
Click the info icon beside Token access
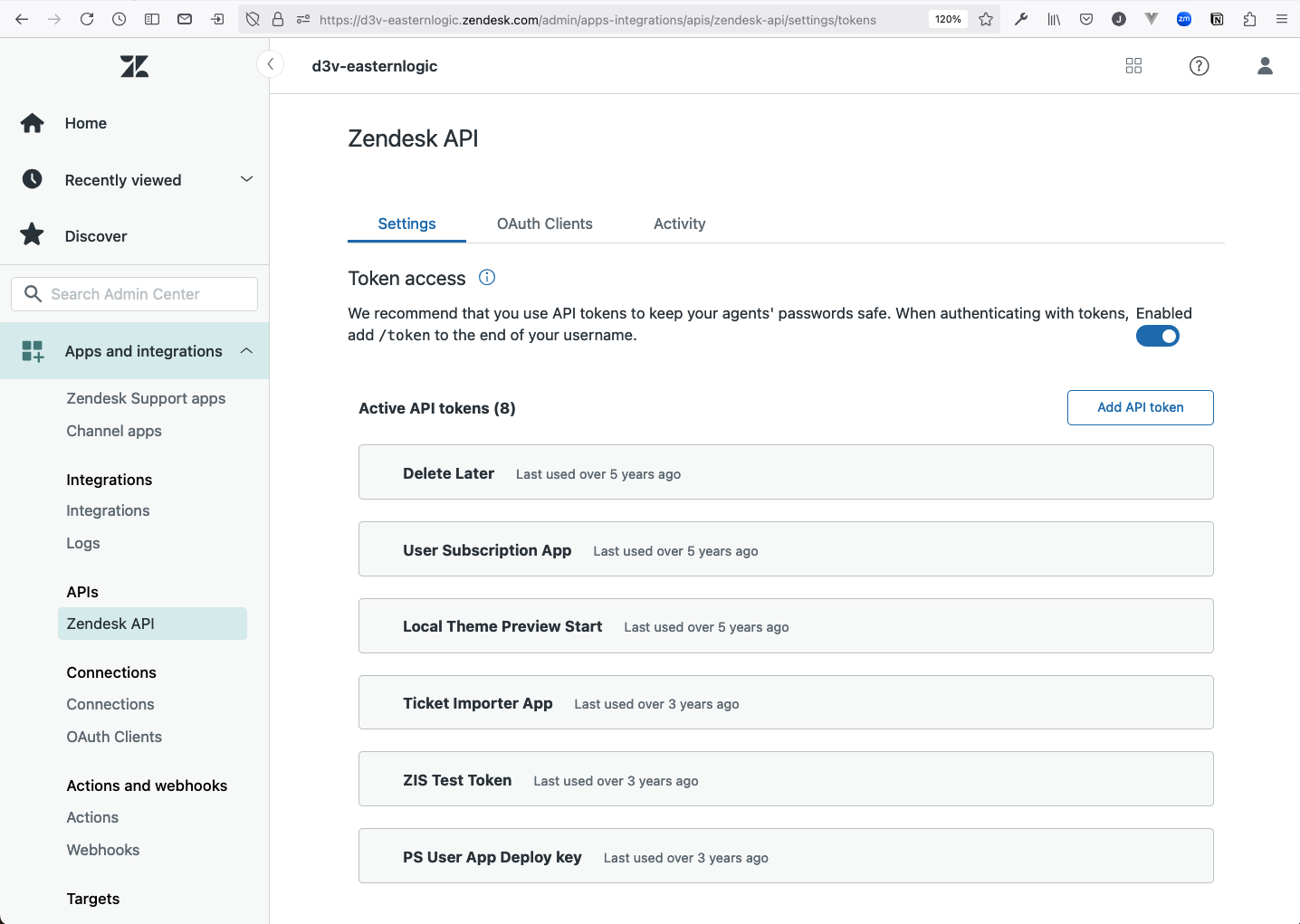(x=486, y=278)
